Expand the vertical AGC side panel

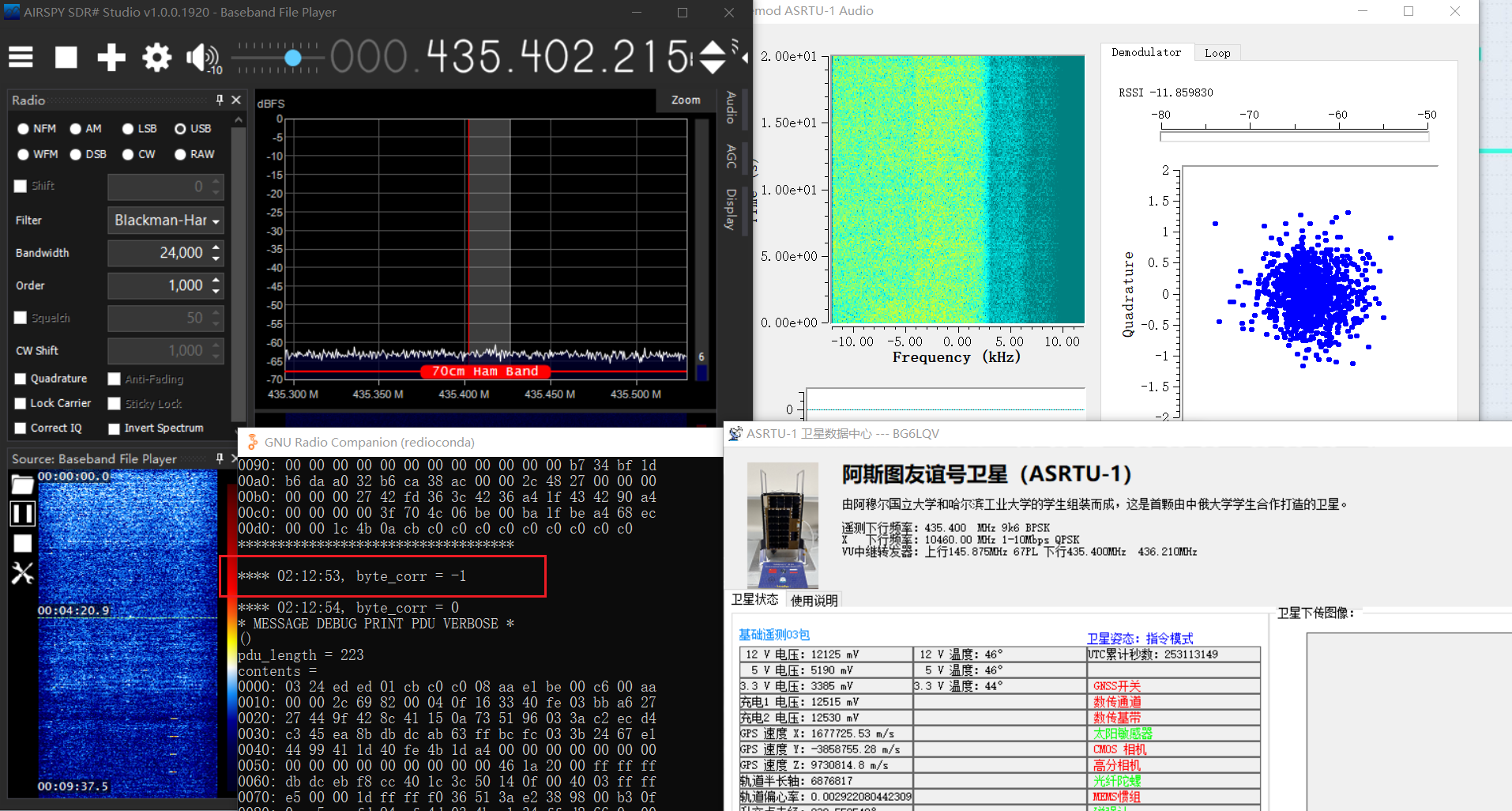pos(732,157)
